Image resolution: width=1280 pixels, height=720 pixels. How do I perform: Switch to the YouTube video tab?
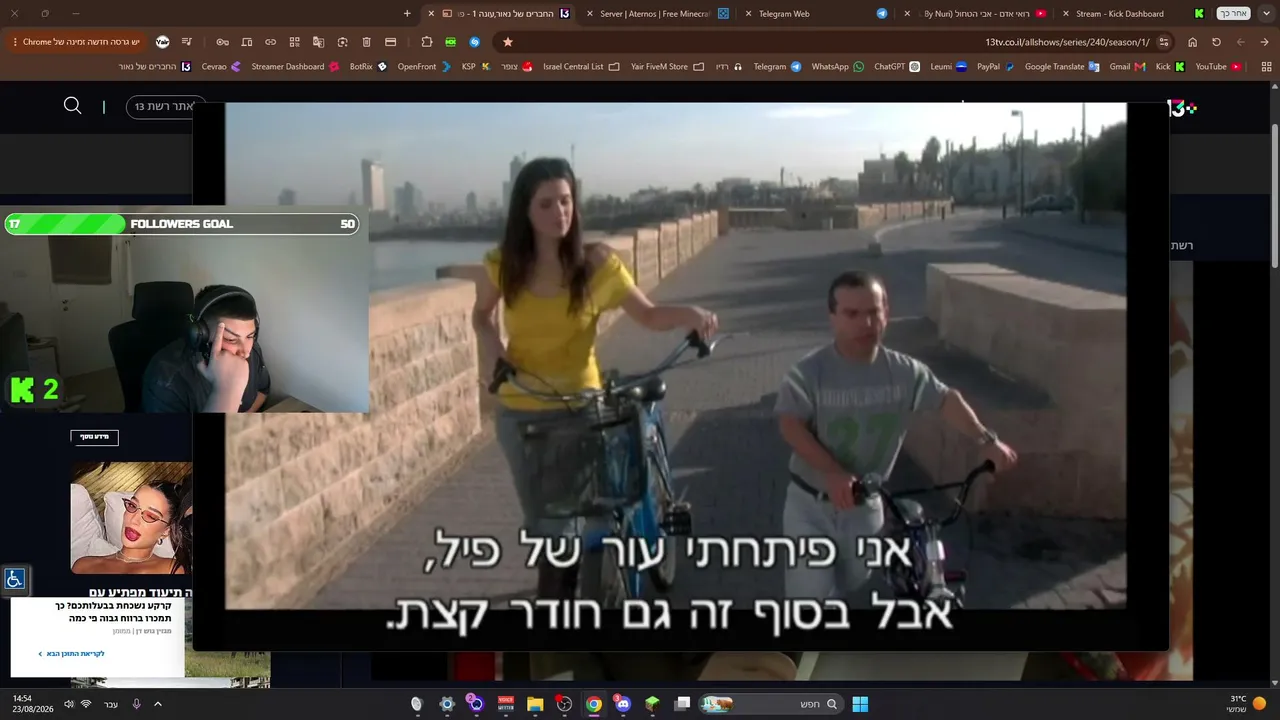coord(974,14)
